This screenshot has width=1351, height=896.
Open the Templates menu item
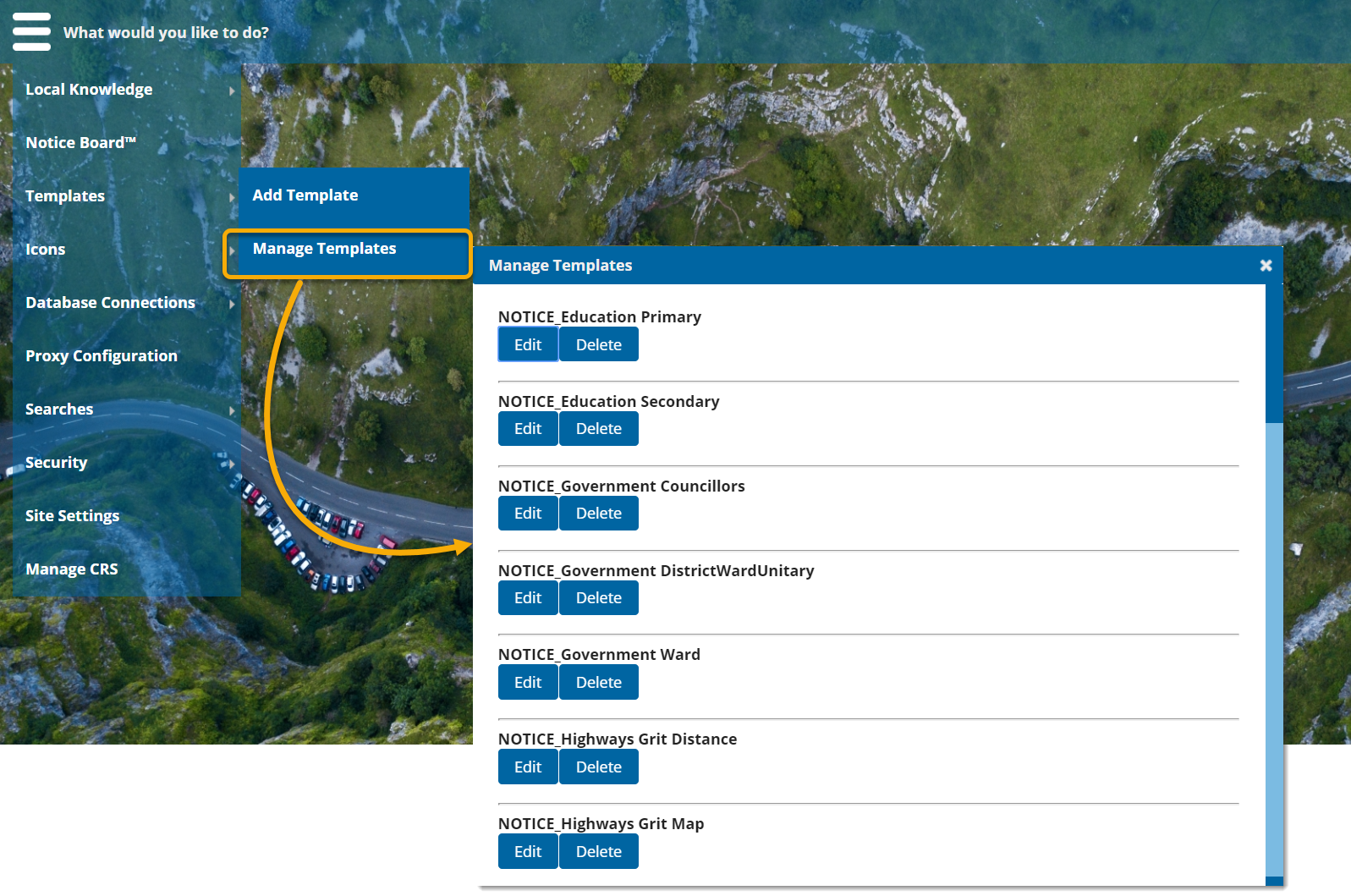tap(65, 196)
